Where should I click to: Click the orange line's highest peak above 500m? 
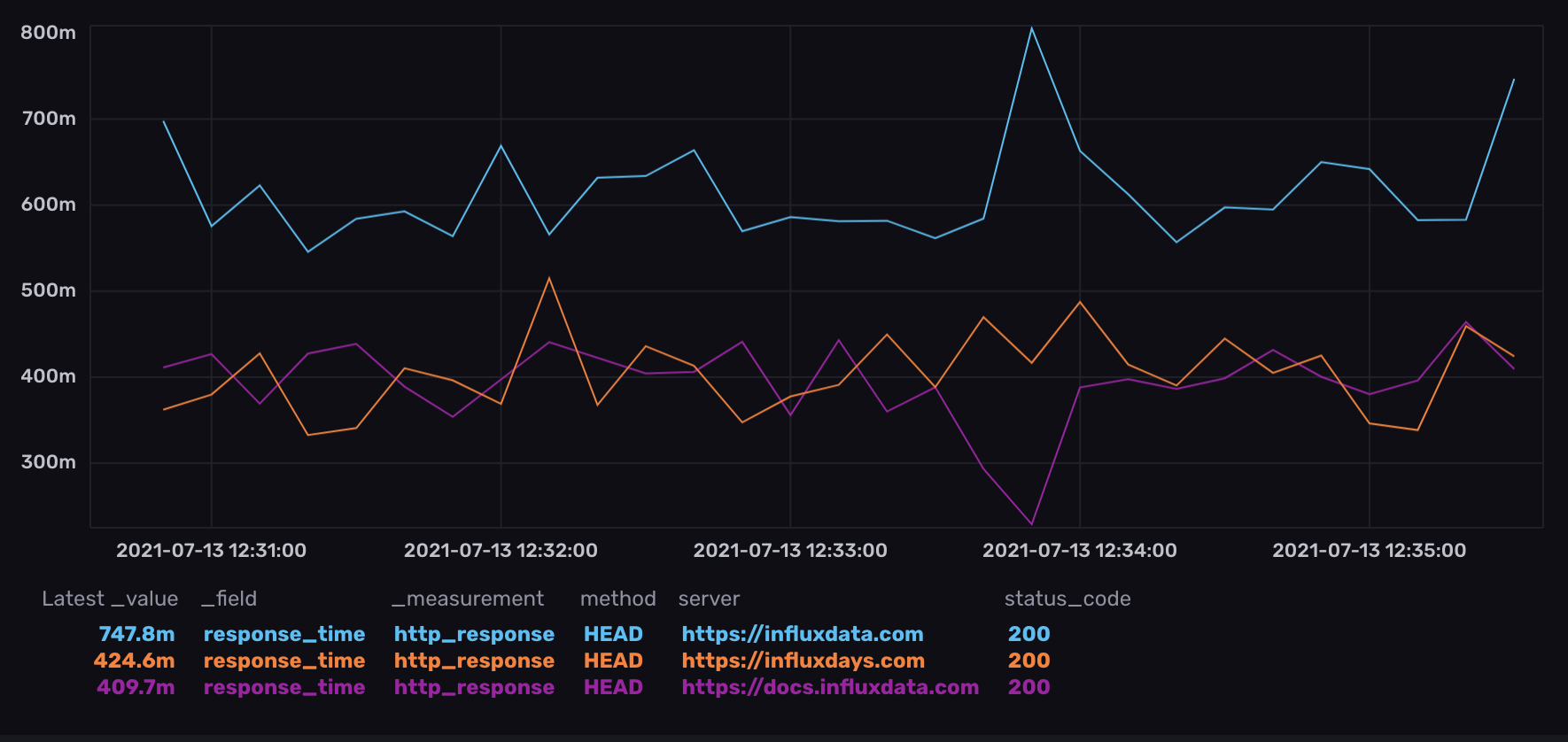click(549, 279)
